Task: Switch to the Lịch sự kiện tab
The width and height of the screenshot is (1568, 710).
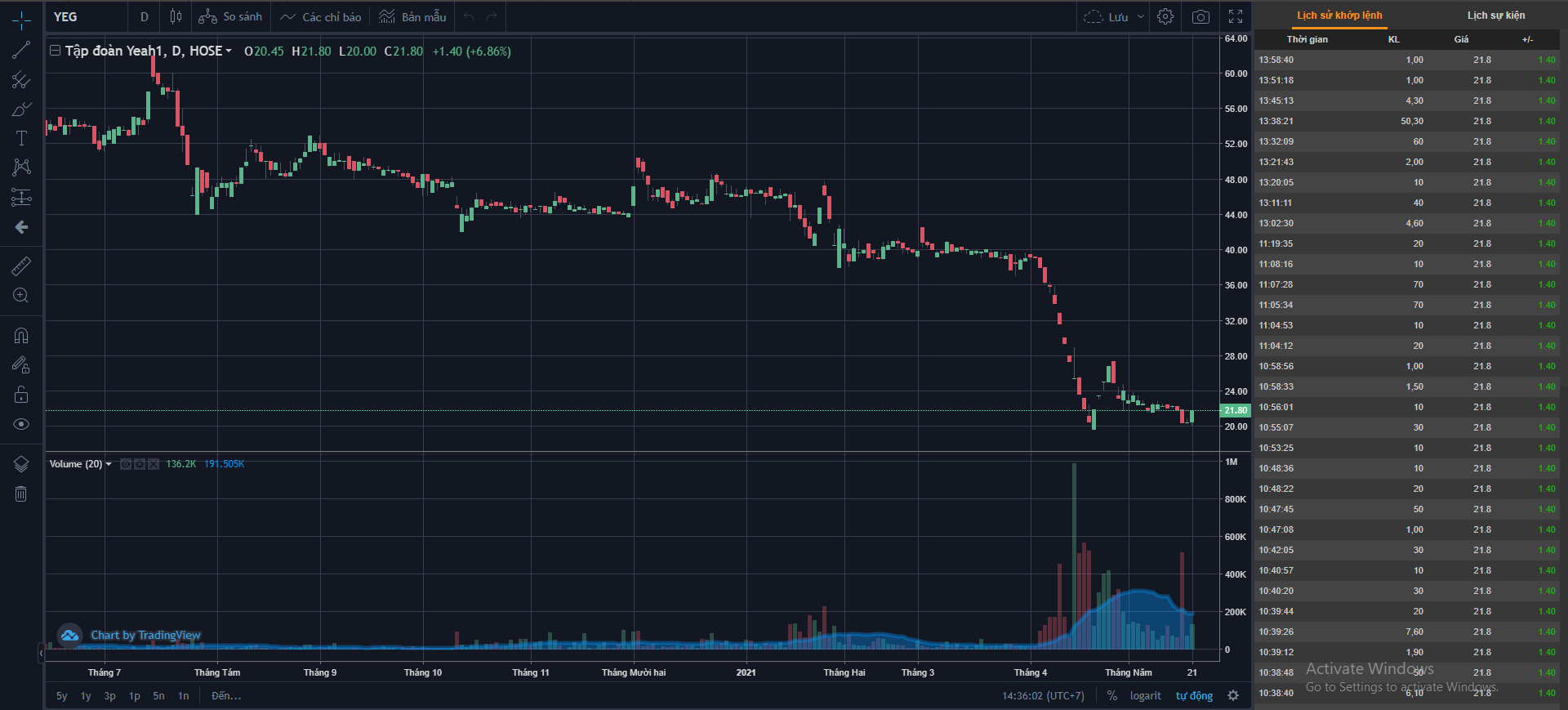Action: 1495,16
